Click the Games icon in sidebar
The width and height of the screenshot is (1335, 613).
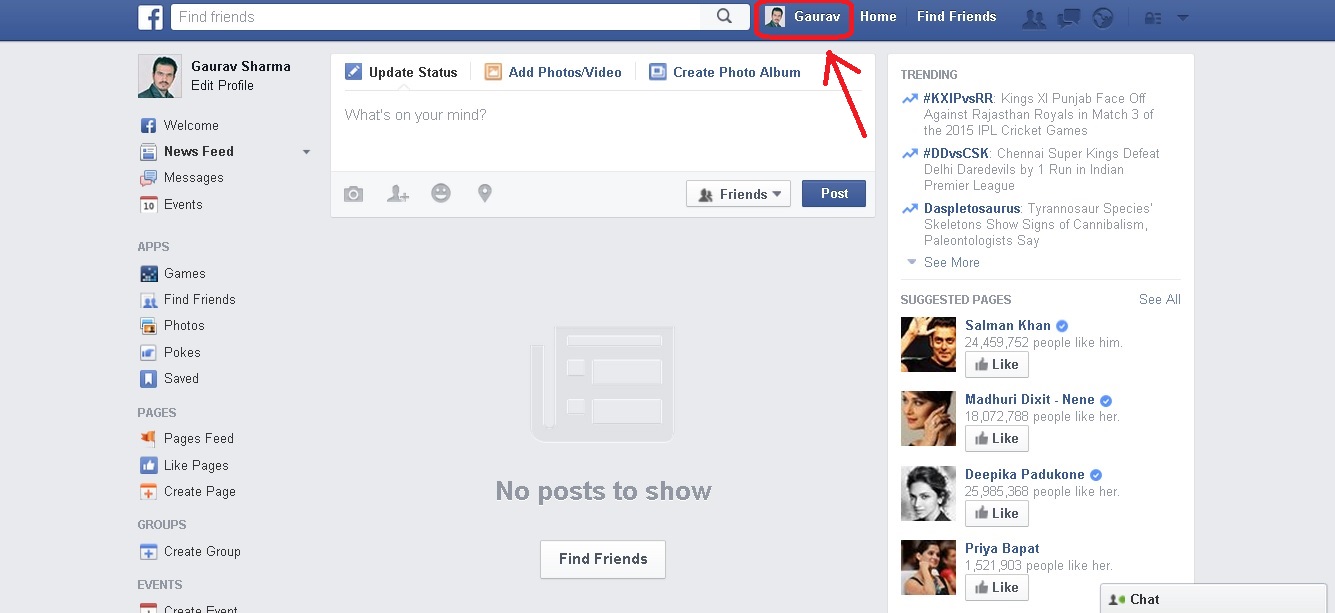148,274
